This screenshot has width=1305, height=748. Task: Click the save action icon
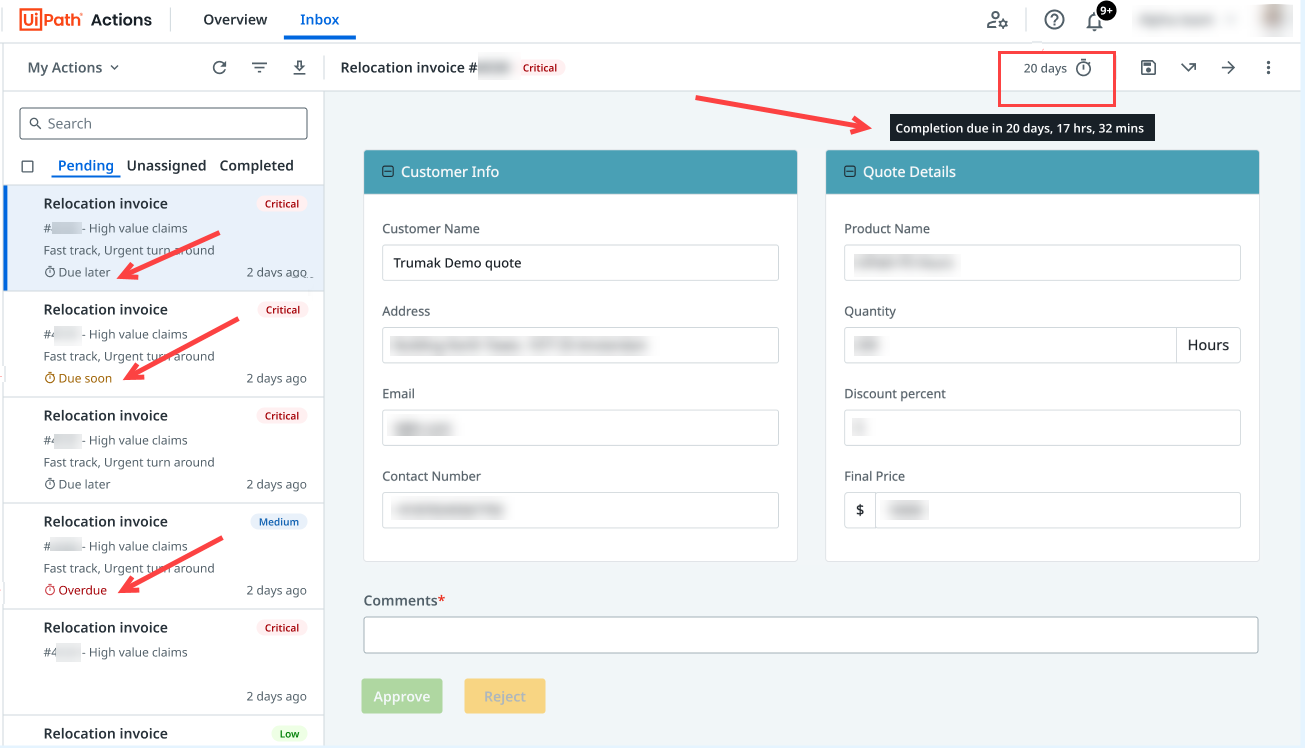pos(1148,68)
